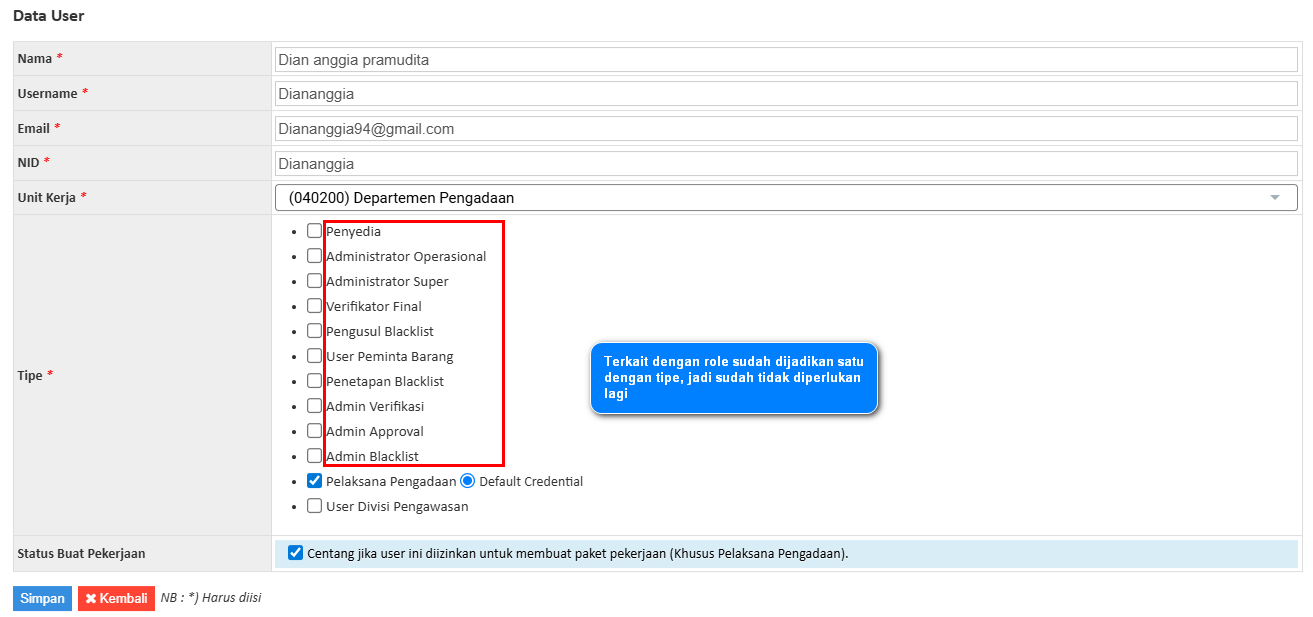This screenshot has height=617, width=1313.
Task: Go back using the Kembali button
Action: pos(116,598)
